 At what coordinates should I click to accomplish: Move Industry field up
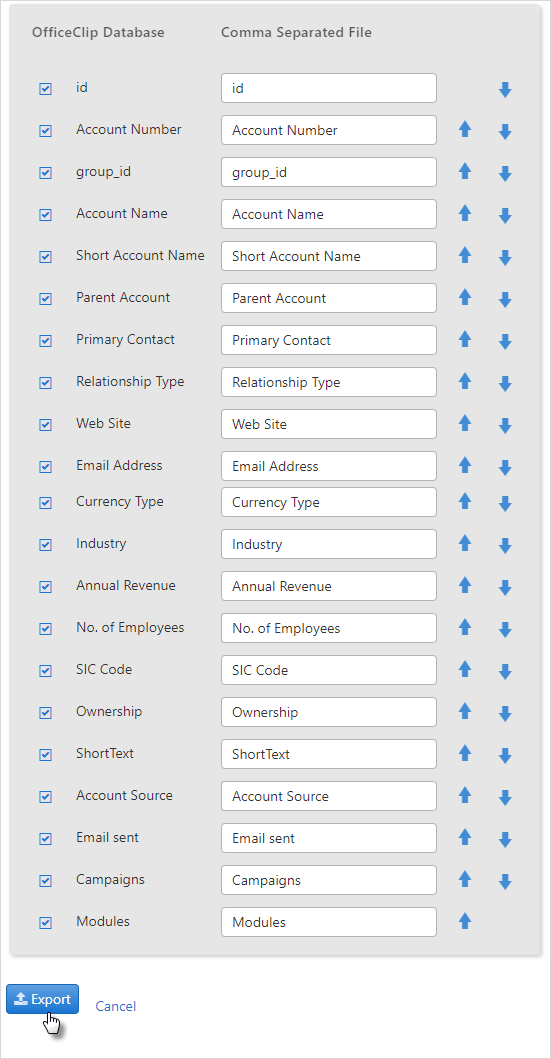pos(465,543)
